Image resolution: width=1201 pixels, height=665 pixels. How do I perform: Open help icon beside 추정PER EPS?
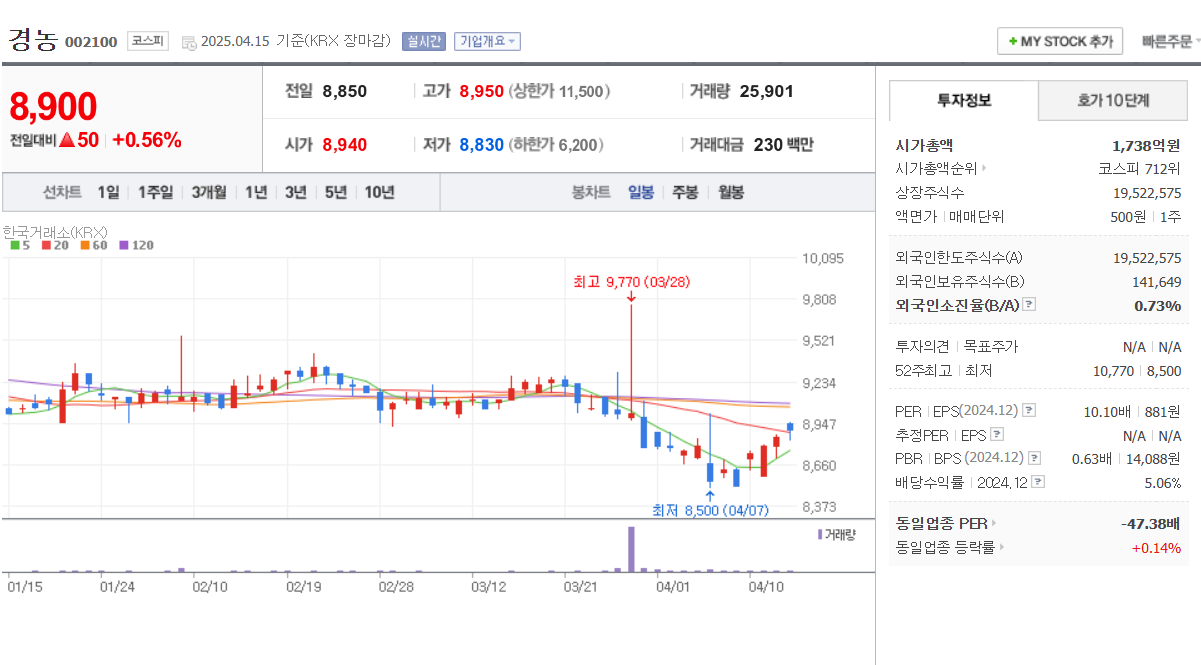tap(996, 435)
